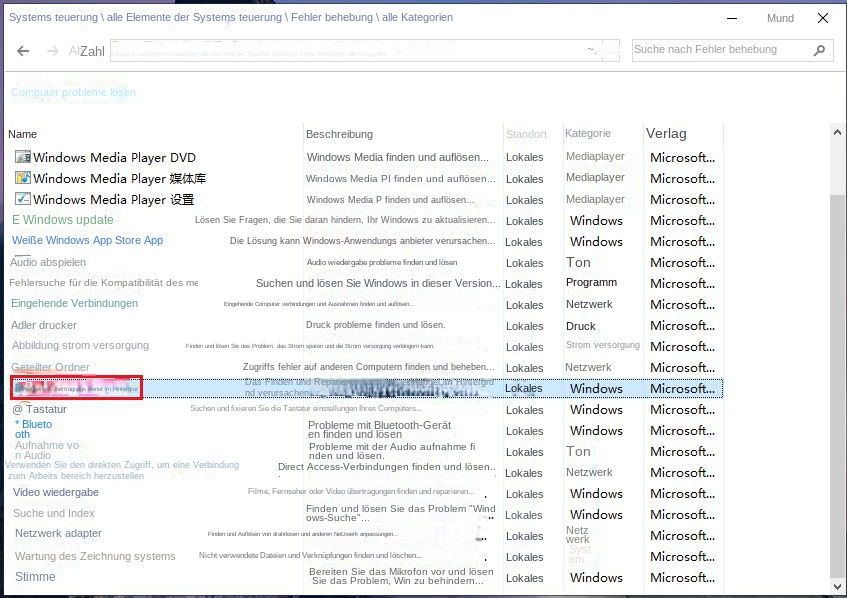This screenshot has width=847, height=598.
Task: Click the back navigation arrow
Action: (x=22, y=50)
